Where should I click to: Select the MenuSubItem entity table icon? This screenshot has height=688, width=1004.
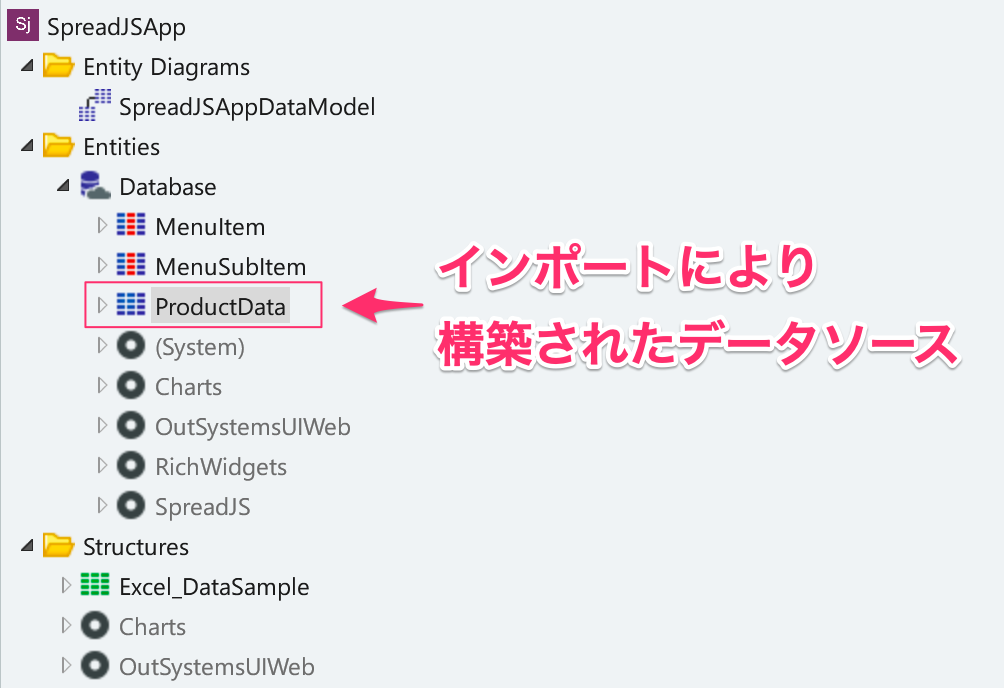pos(131,265)
